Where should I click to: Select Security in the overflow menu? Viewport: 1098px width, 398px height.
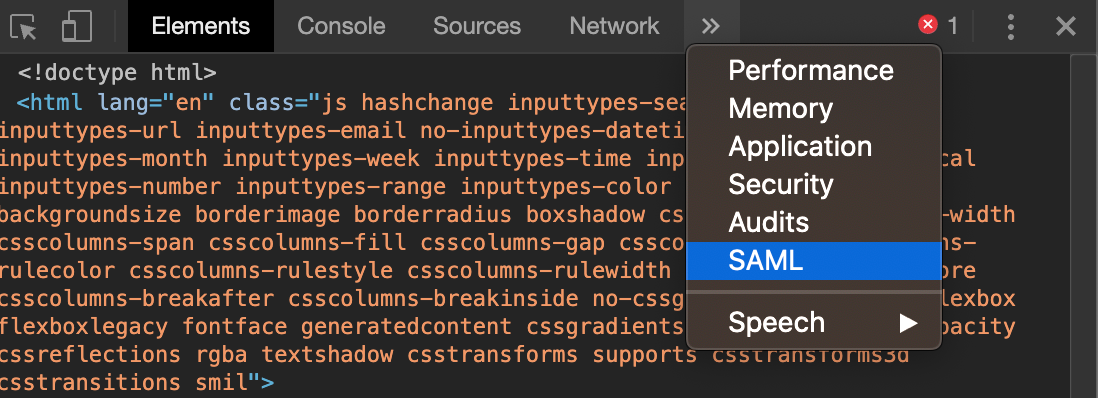[814, 184]
